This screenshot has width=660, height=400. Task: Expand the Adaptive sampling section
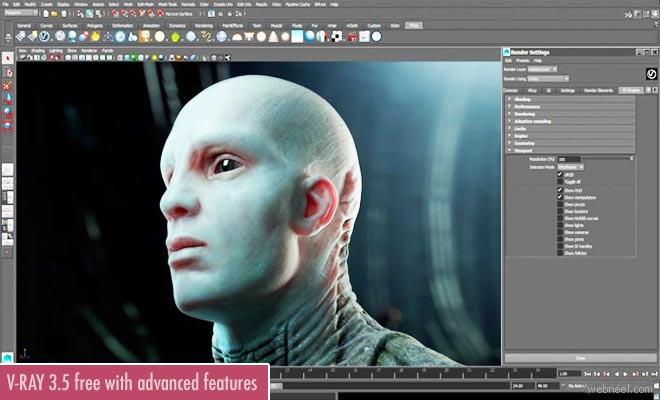570,121
